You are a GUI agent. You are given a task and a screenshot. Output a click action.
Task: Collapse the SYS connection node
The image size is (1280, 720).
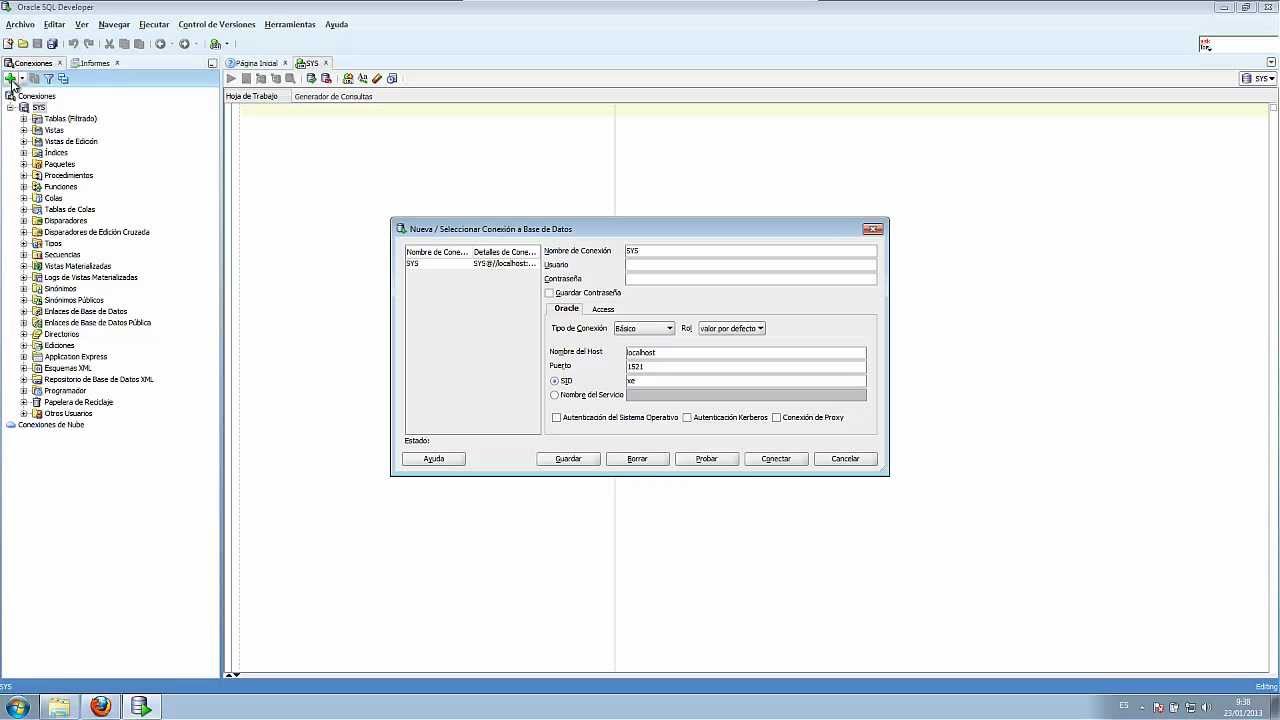click(10, 107)
